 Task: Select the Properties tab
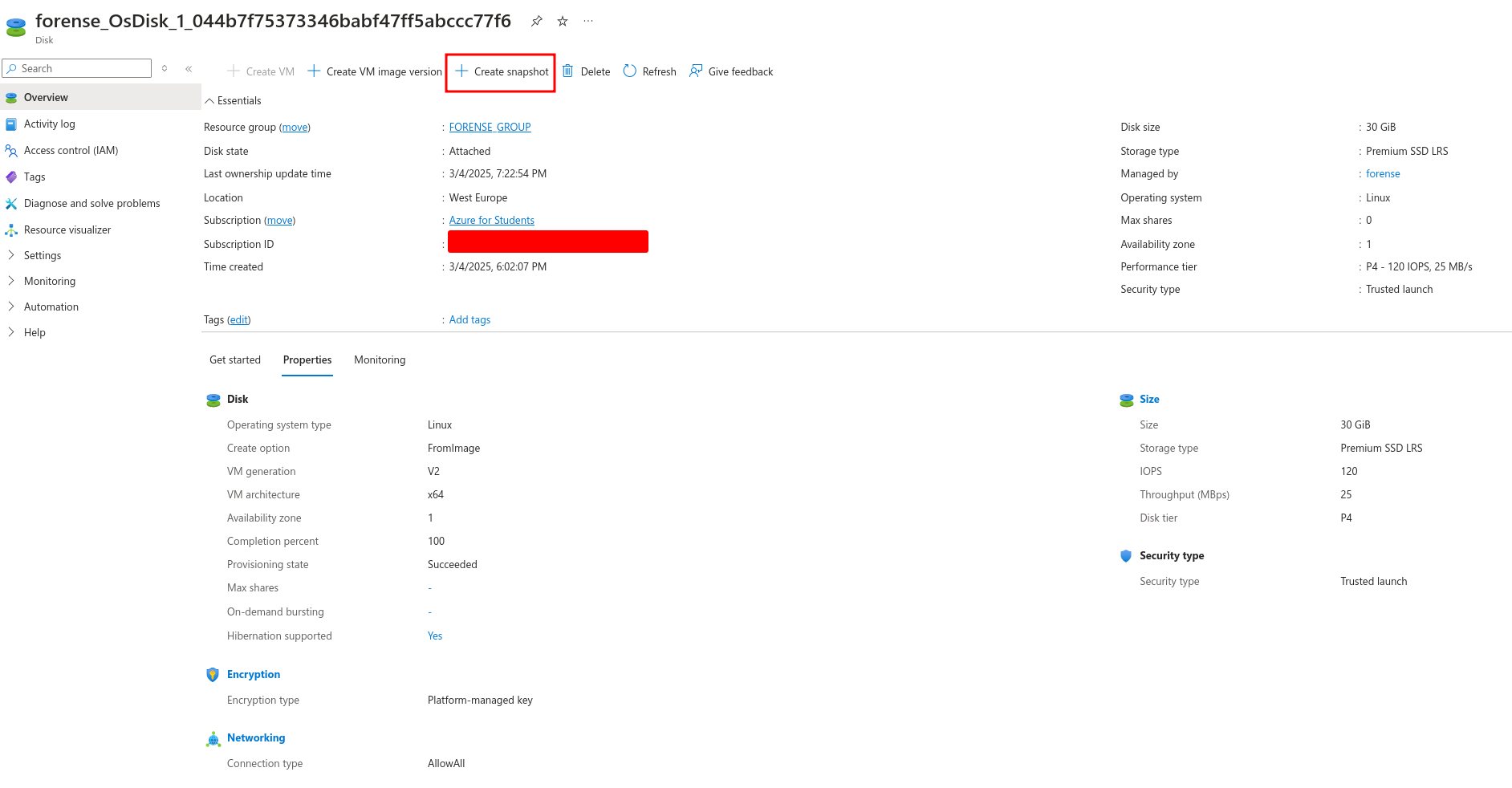[307, 359]
